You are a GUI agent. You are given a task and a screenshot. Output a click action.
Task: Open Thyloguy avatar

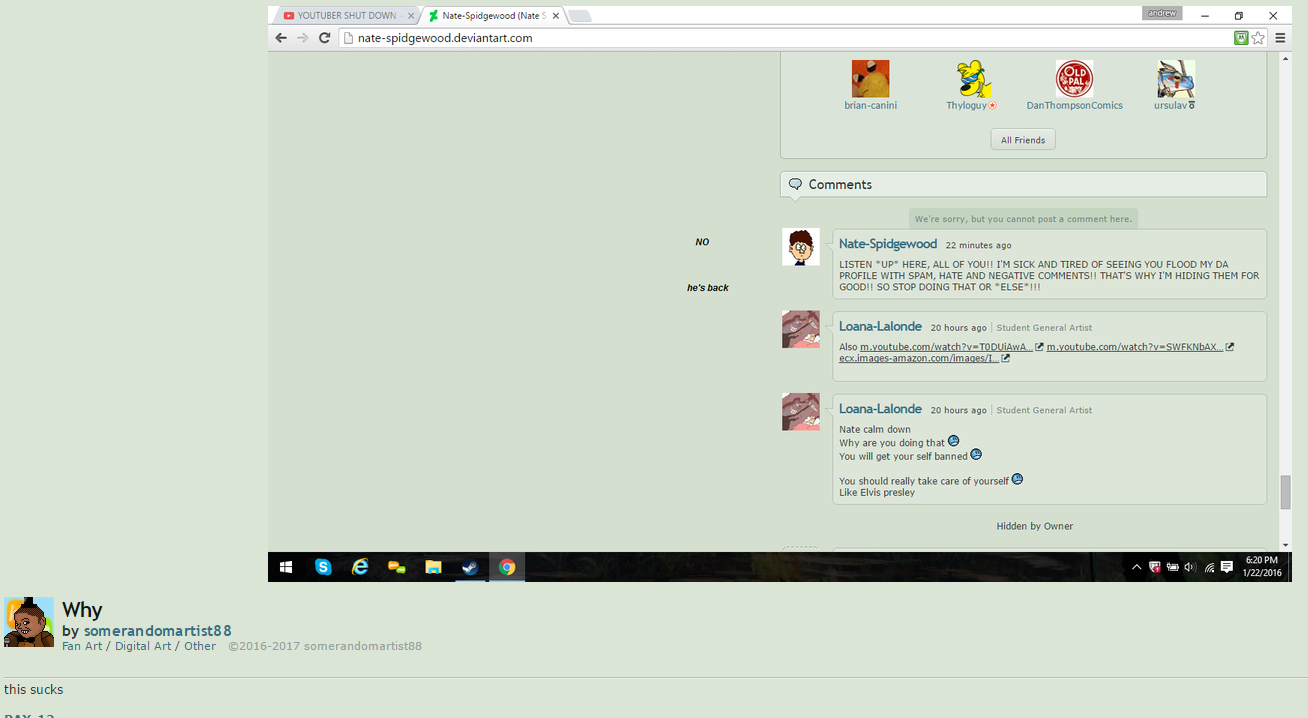tap(974, 79)
